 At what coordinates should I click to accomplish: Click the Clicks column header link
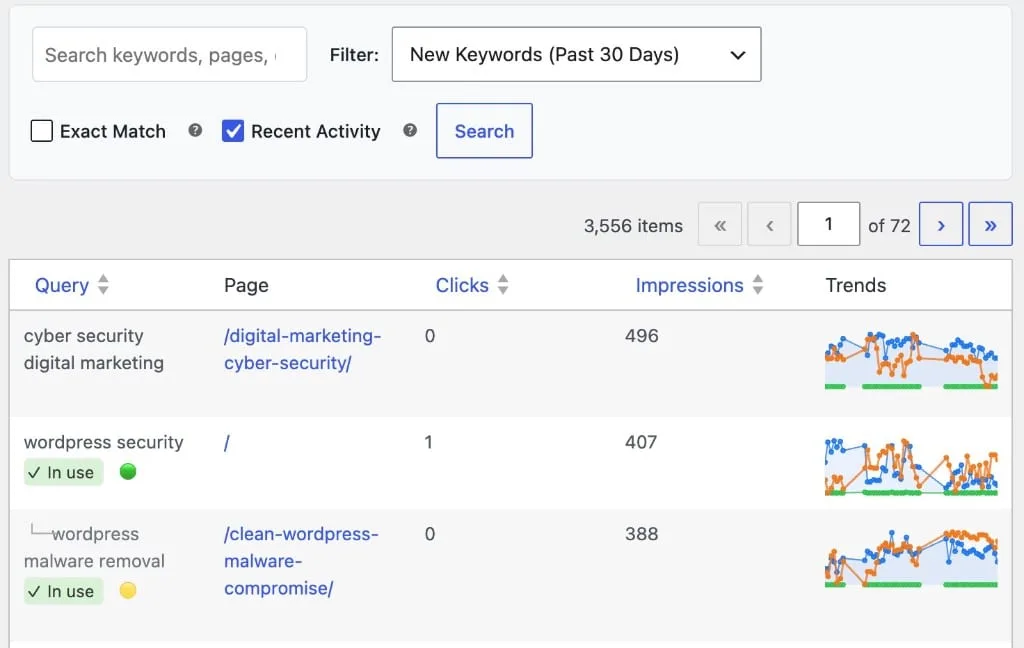[x=462, y=285]
